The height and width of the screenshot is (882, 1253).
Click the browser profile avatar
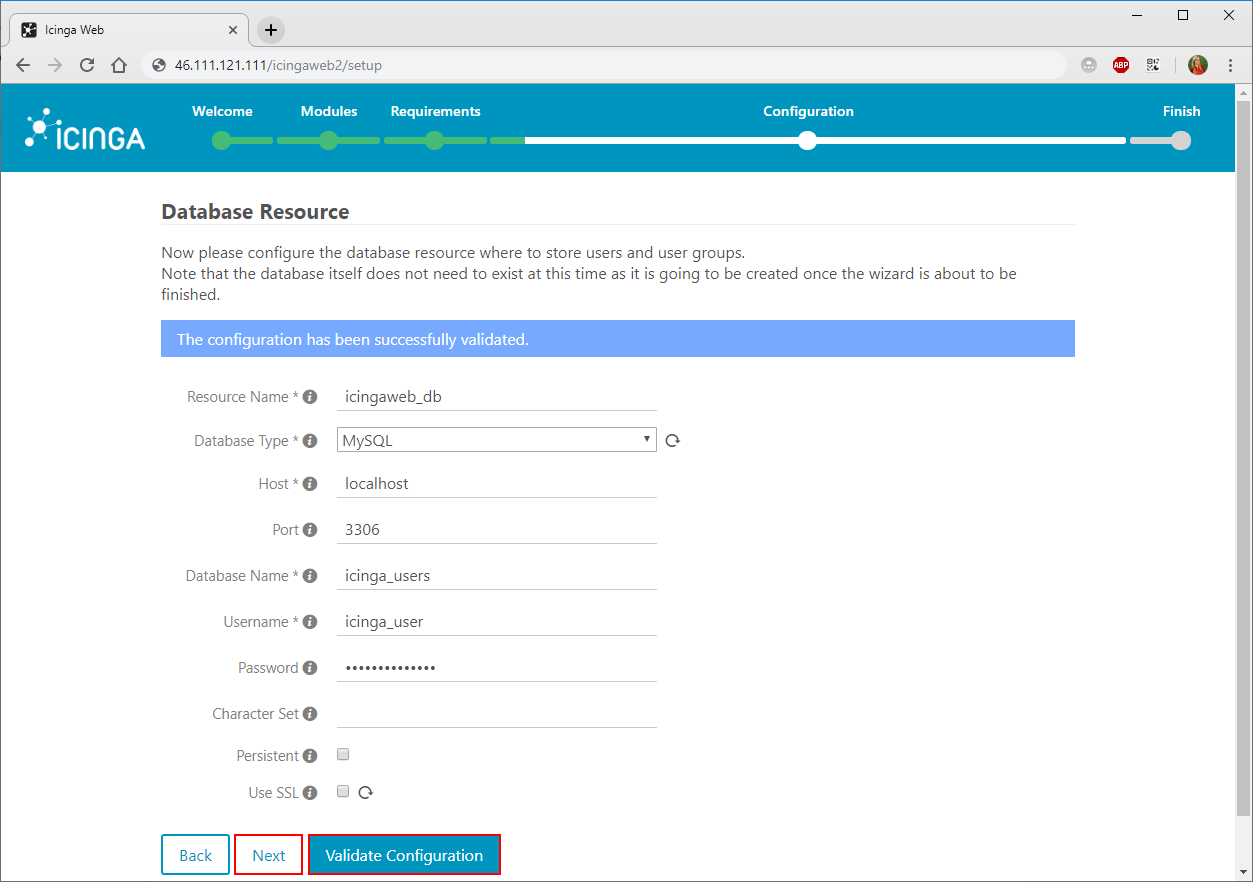click(1197, 64)
